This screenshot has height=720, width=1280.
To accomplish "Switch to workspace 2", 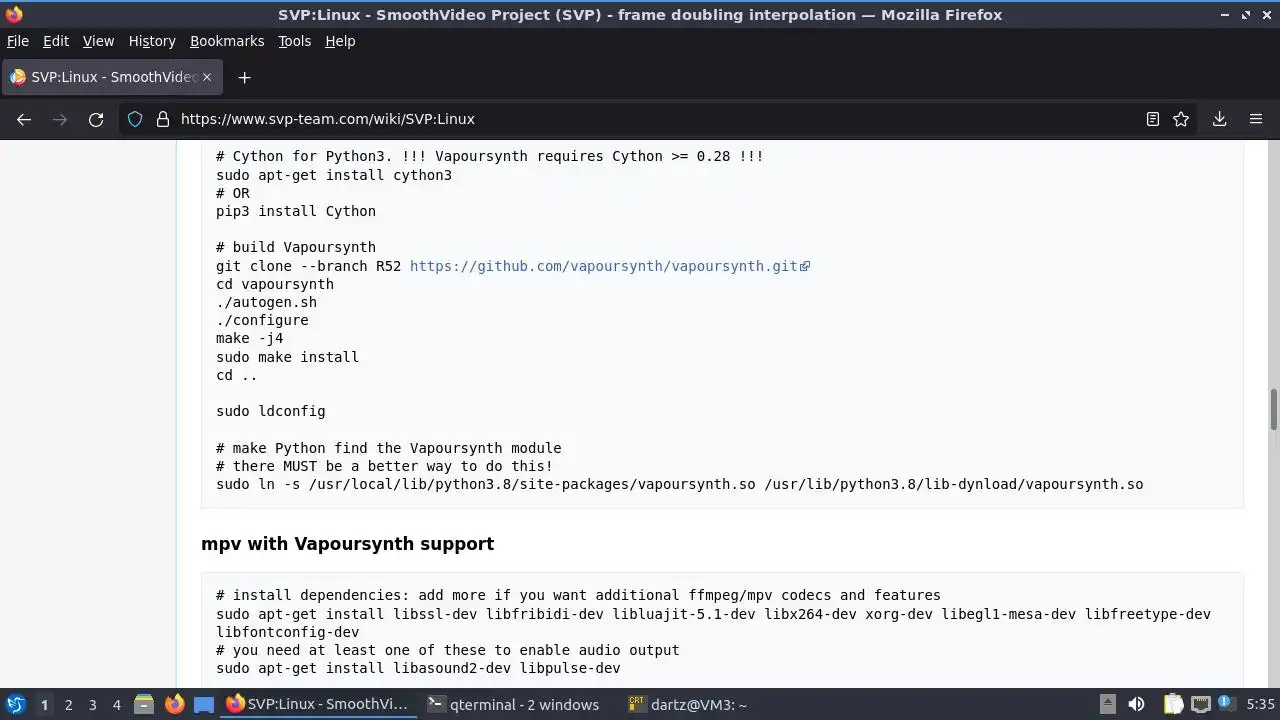I will (68, 705).
